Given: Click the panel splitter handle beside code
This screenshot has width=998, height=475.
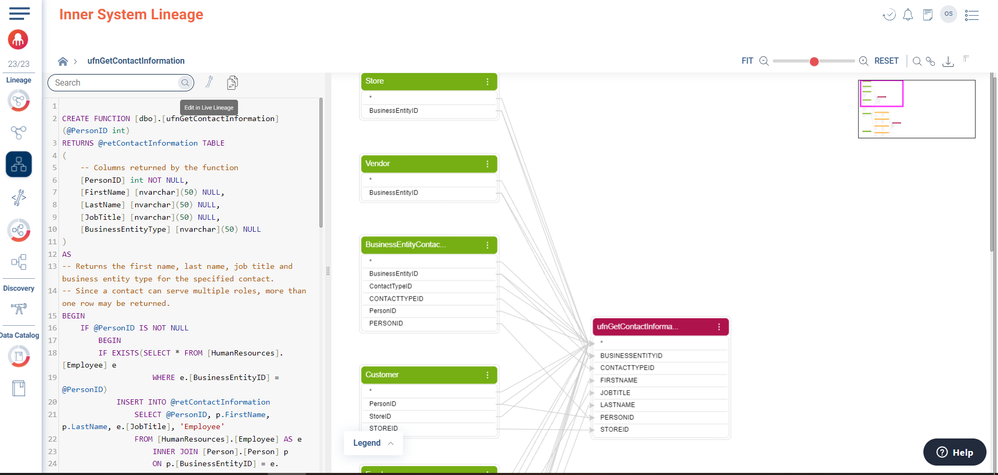Looking at the screenshot, I should click(328, 271).
